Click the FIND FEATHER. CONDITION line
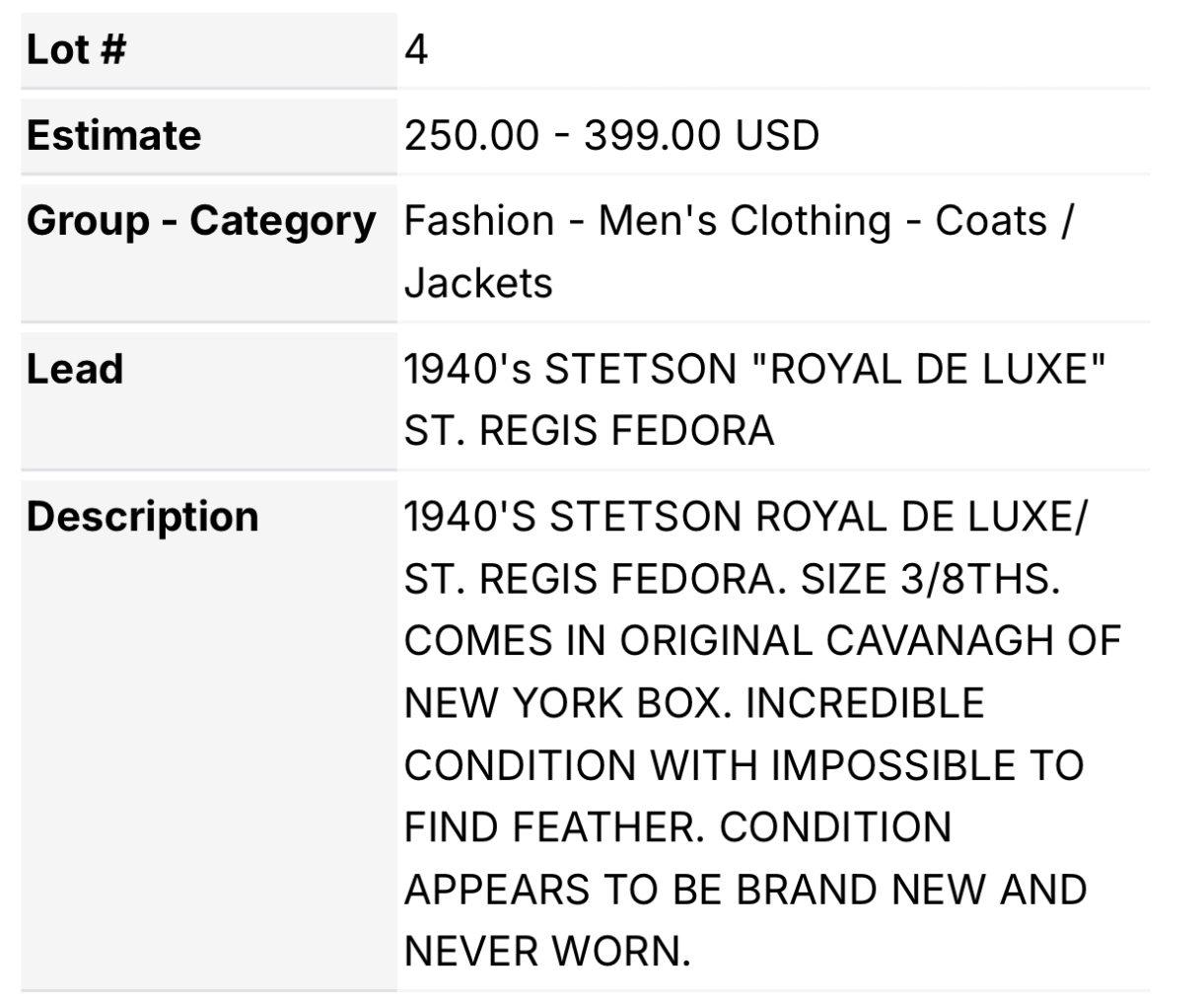Screen dimensions: 1204x1001 click(677, 827)
